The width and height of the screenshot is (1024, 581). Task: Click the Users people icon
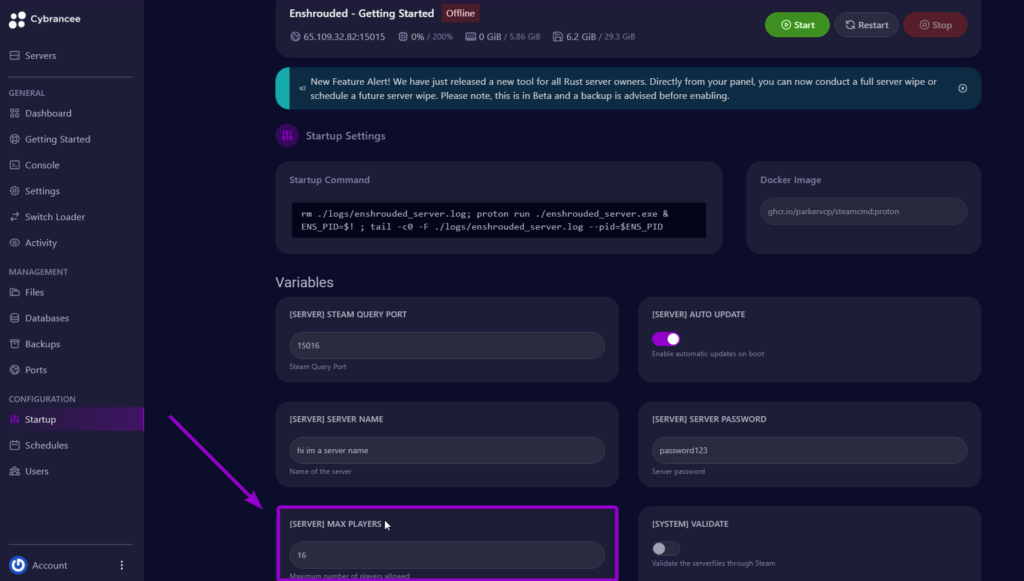click(14, 471)
